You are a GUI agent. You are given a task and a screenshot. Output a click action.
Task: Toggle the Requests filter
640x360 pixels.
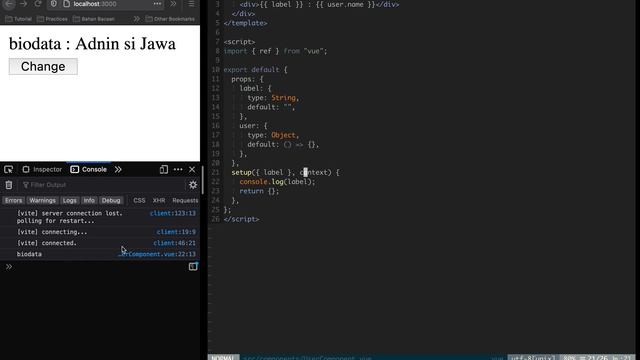click(x=185, y=200)
